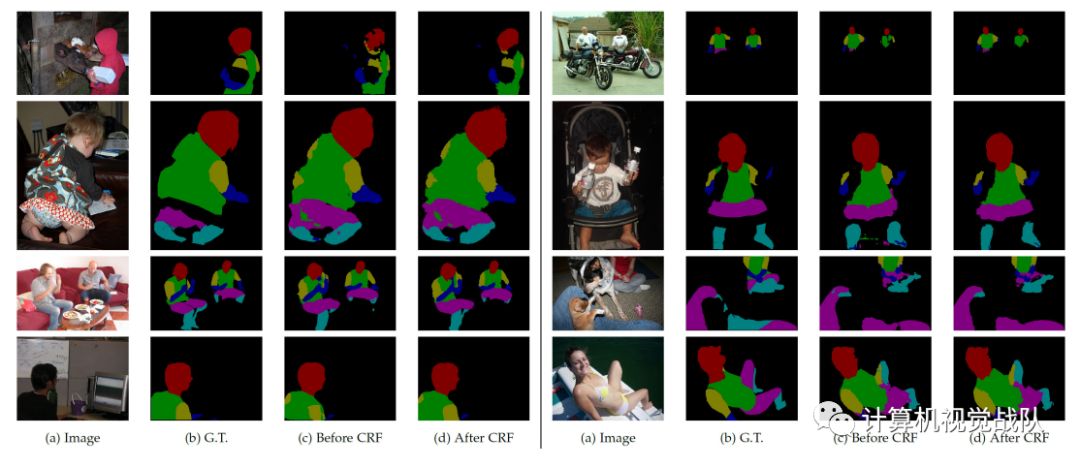Open the baby in stroller photo

click(x=608, y=176)
